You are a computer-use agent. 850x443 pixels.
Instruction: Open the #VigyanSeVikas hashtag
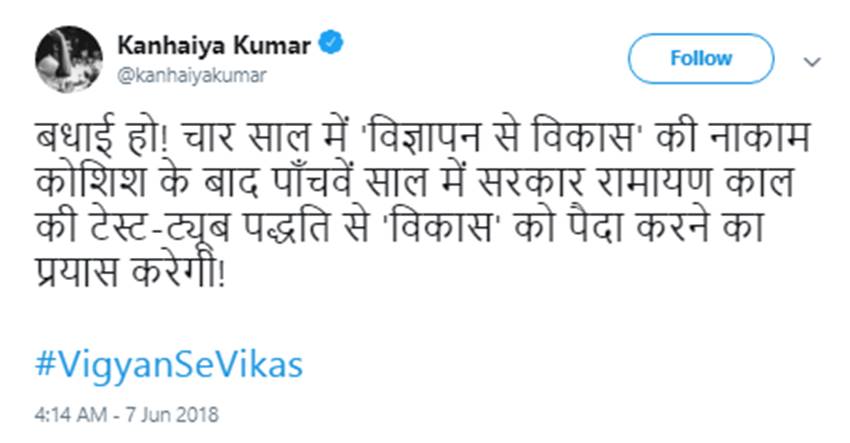tap(168, 364)
